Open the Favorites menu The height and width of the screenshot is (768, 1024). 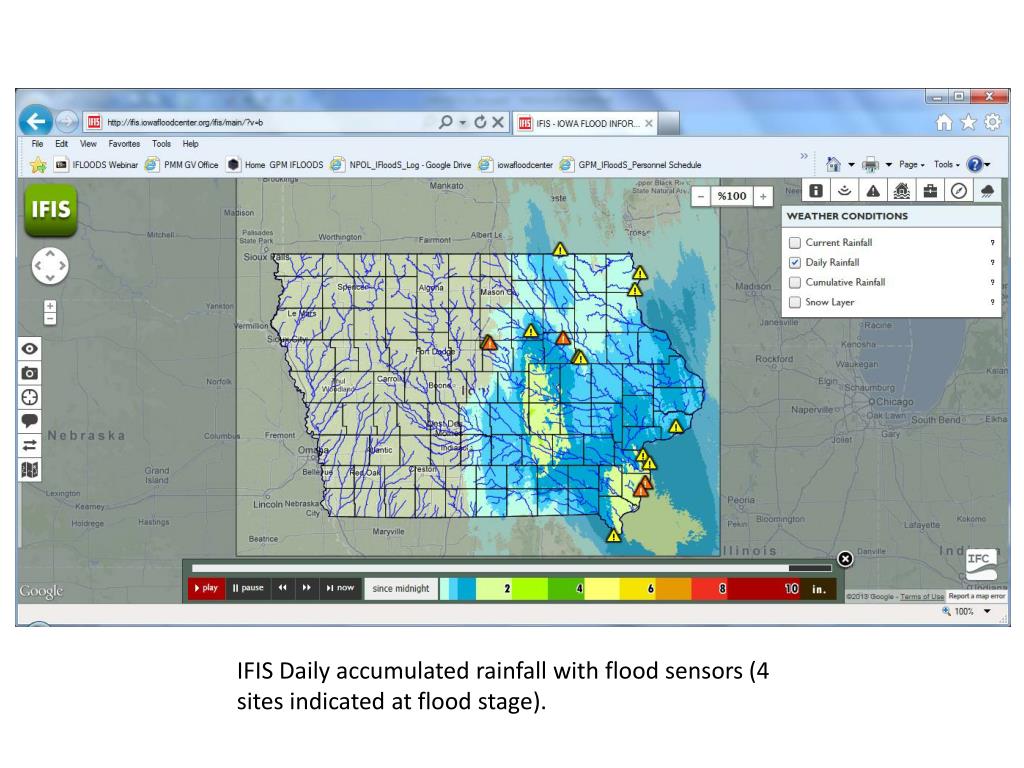coord(124,144)
